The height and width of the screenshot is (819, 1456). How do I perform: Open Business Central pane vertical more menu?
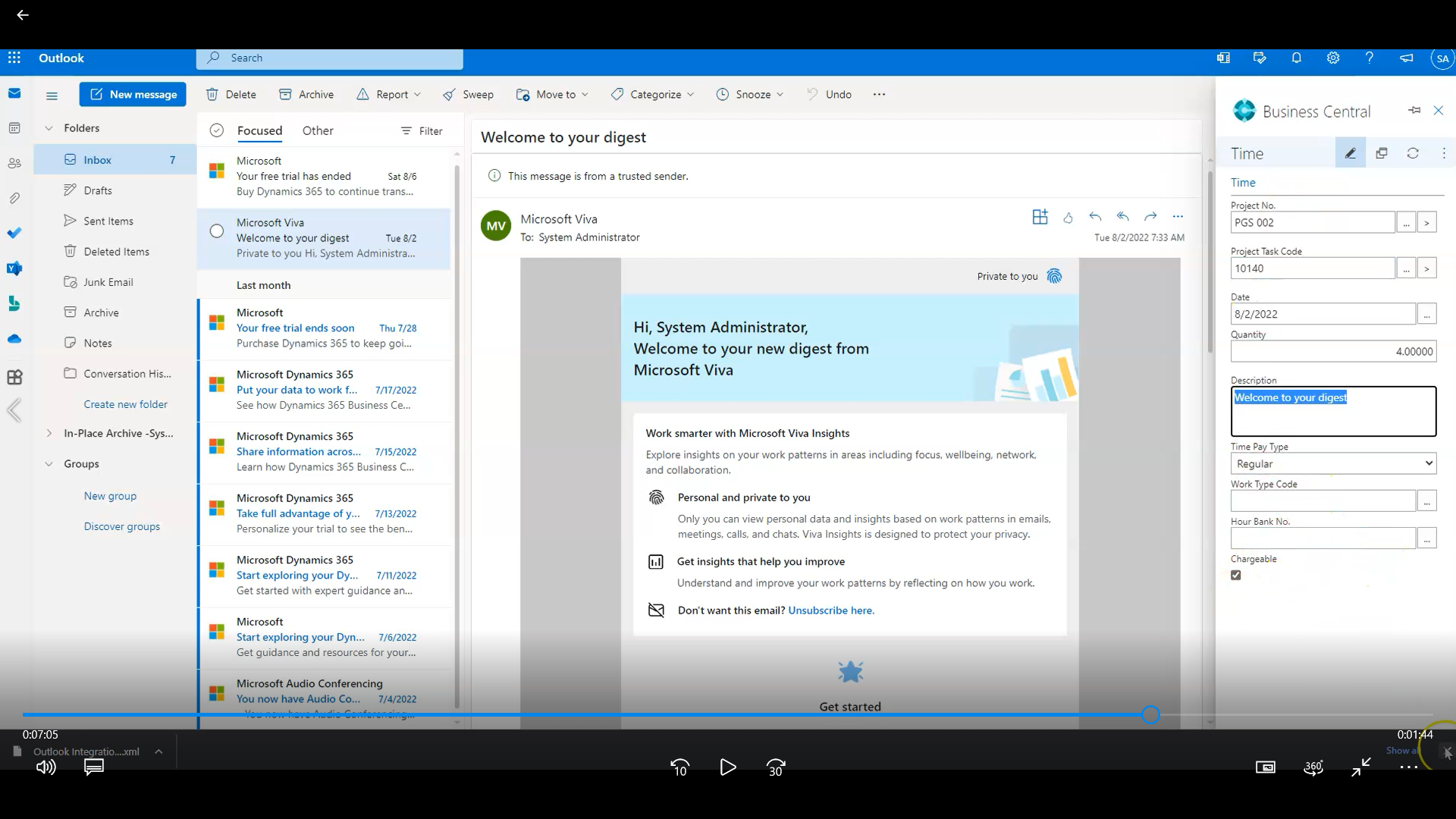point(1444,153)
